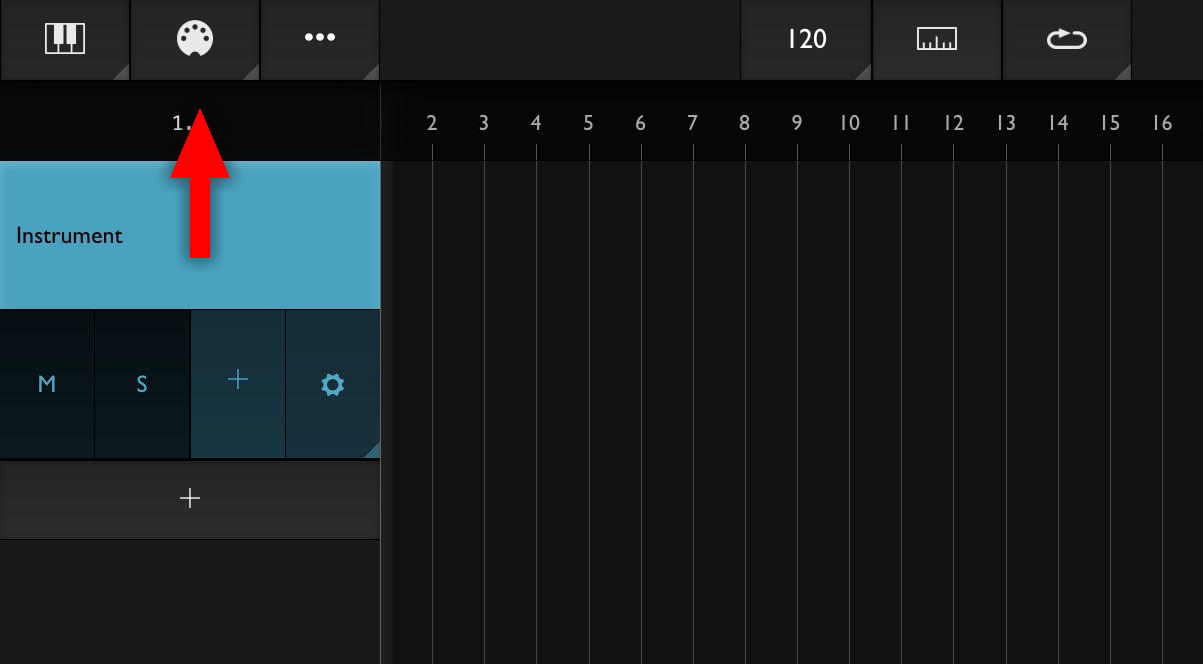Click the plus icon below the track
The width and height of the screenshot is (1203, 664).
click(x=190, y=498)
